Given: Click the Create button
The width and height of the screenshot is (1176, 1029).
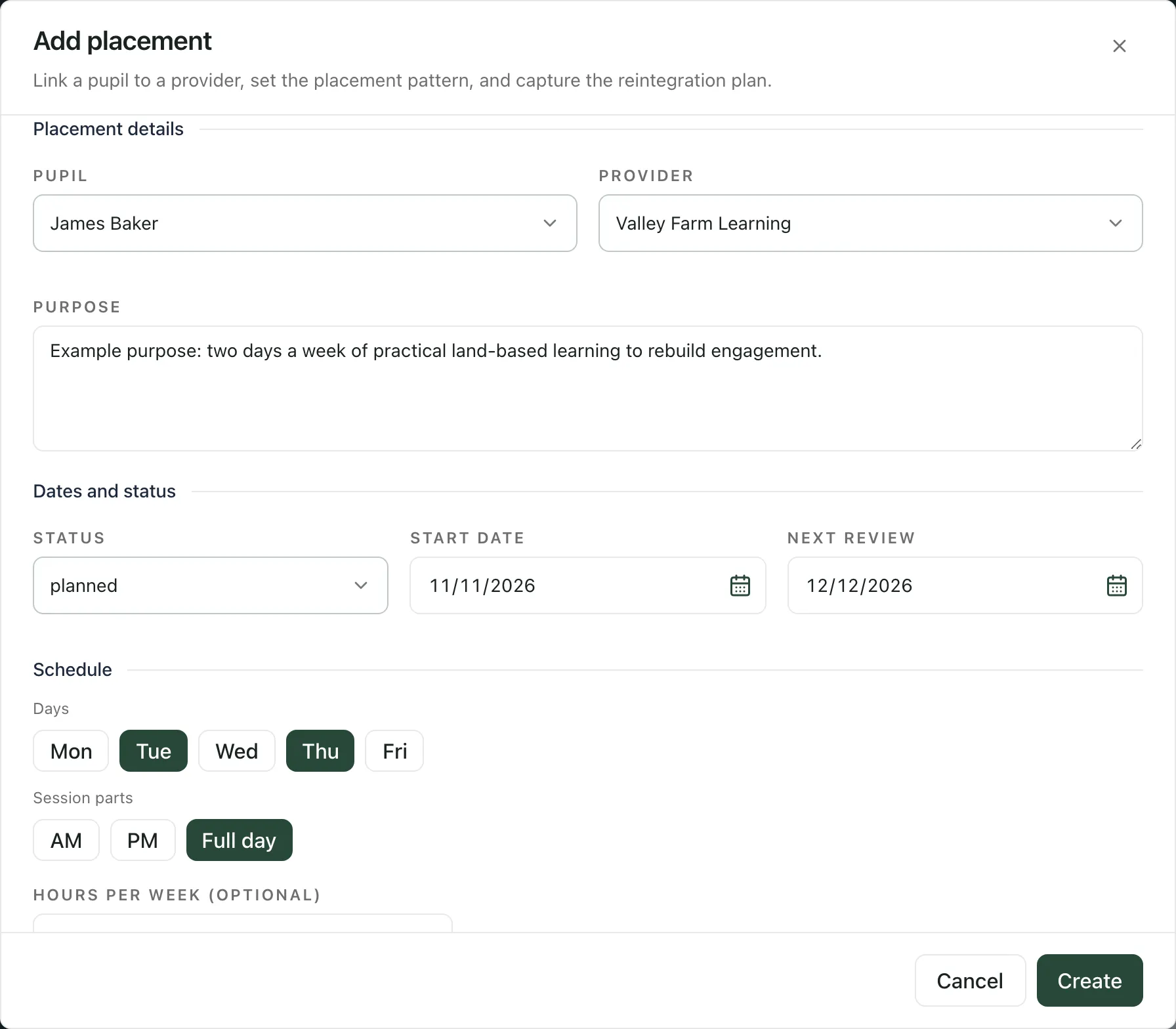Looking at the screenshot, I should pyautogui.click(x=1090, y=980).
